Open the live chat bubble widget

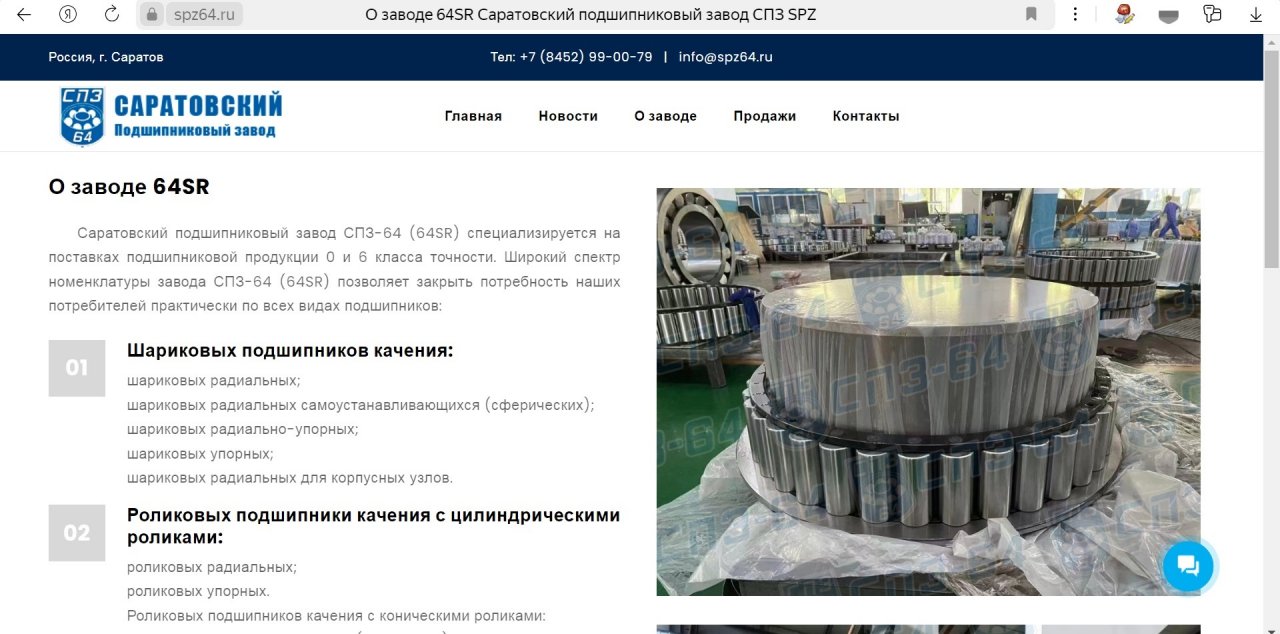pos(1188,566)
